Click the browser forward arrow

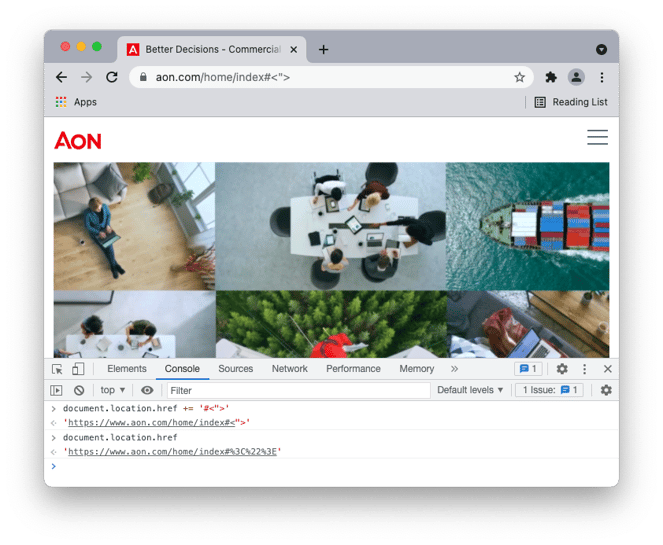coord(86,77)
